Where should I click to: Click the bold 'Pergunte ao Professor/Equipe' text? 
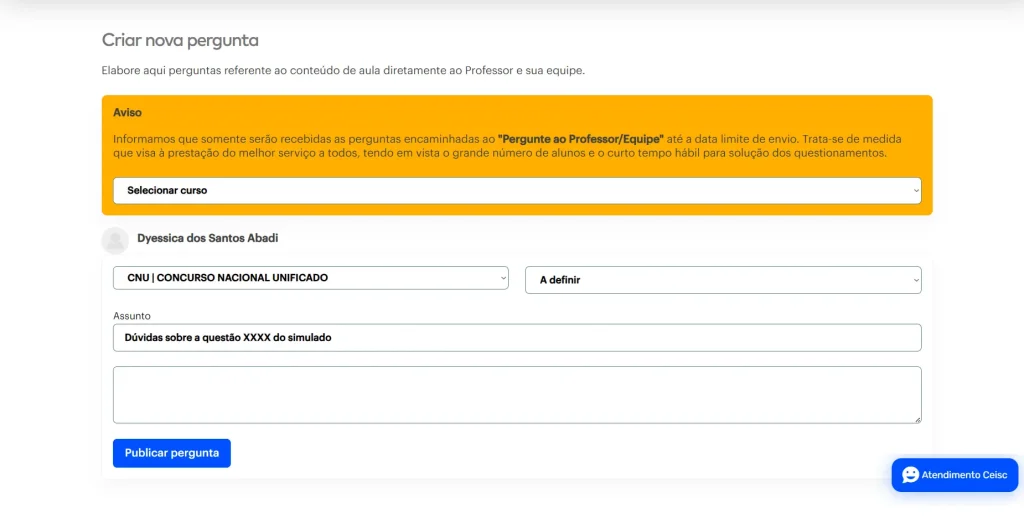click(x=581, y=139)
